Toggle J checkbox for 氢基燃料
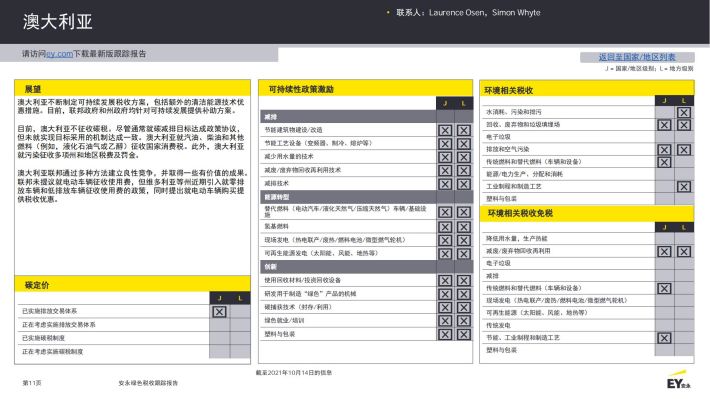710x399 pixels. pos(445,227)
